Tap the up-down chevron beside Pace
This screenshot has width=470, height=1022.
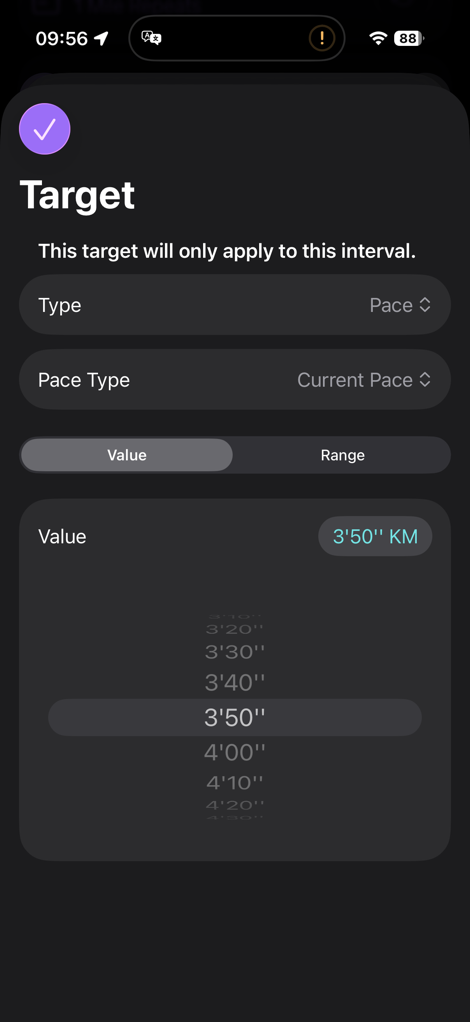coord(425,305)
